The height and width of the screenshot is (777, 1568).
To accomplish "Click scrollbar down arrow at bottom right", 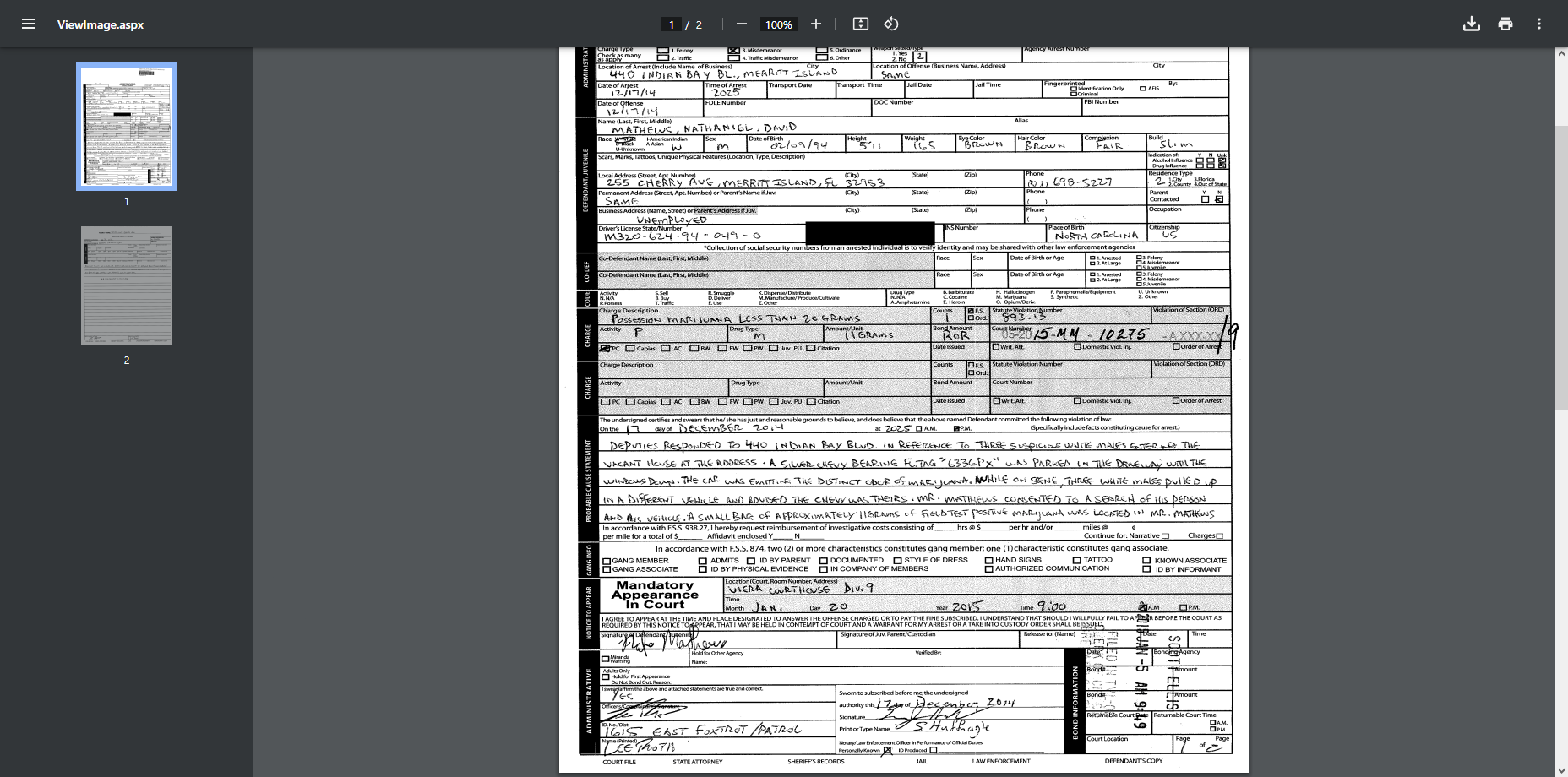I will [x=1561, y=770].
